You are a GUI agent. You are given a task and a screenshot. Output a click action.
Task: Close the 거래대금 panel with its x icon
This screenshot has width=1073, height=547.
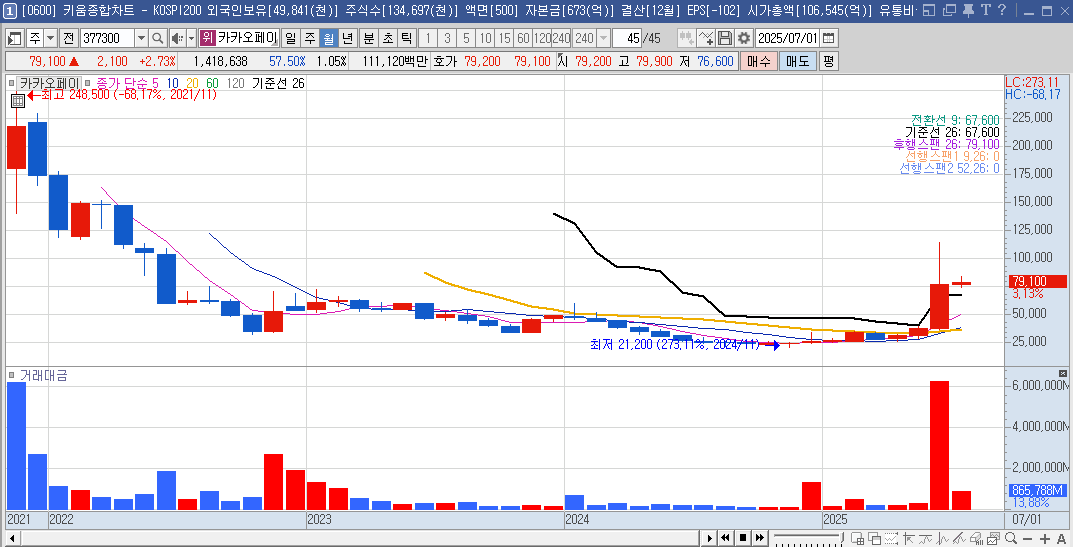[x=1063, y=373]
